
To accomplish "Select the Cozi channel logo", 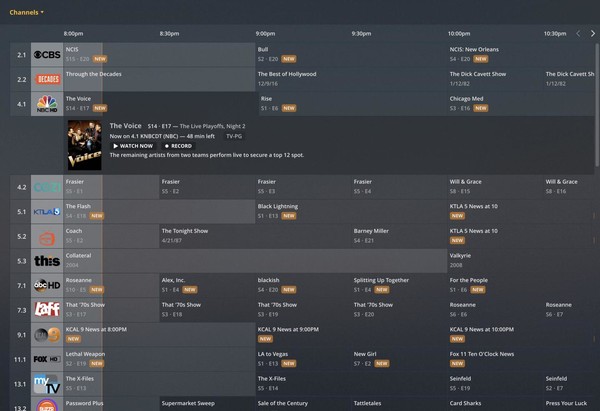I will click(47, 187).
